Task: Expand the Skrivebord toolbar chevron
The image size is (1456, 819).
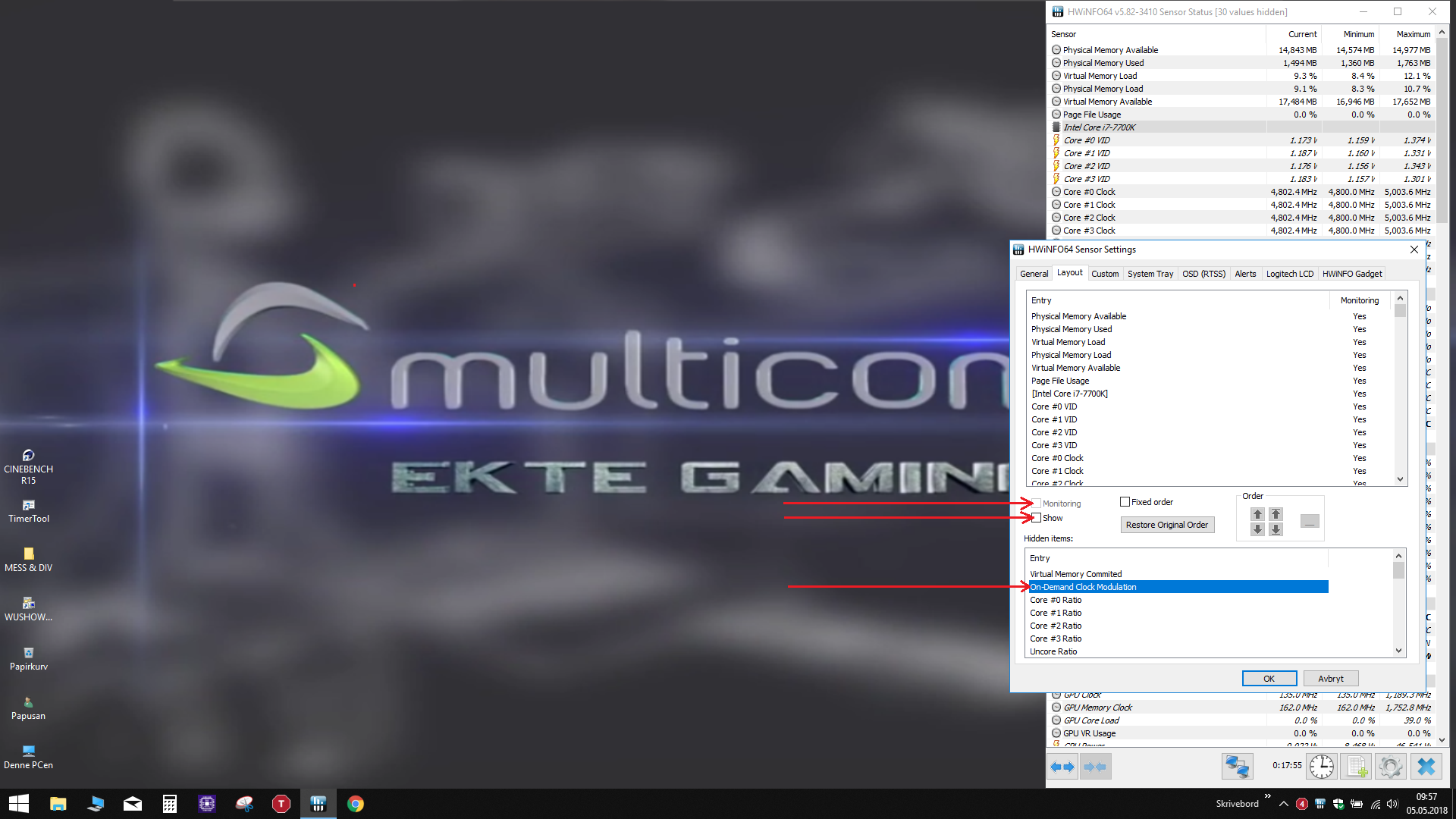Action: (1267, 796)
